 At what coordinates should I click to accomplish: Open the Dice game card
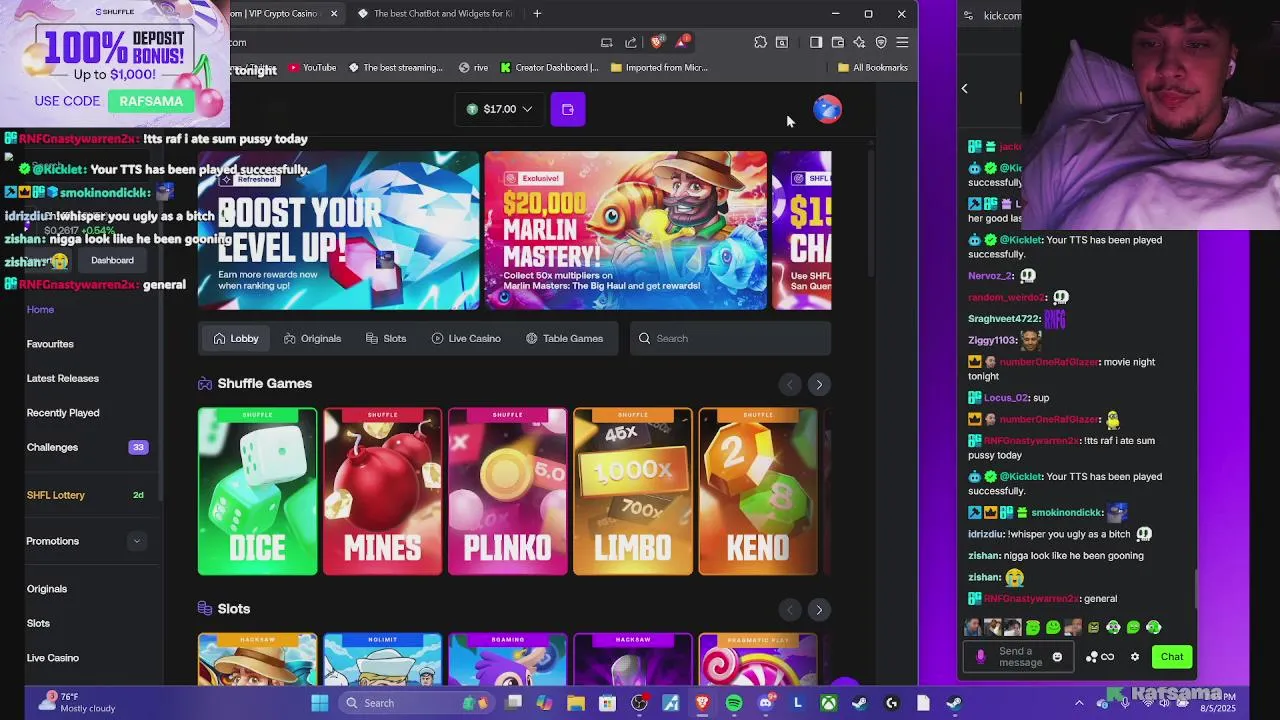(257, 491)
